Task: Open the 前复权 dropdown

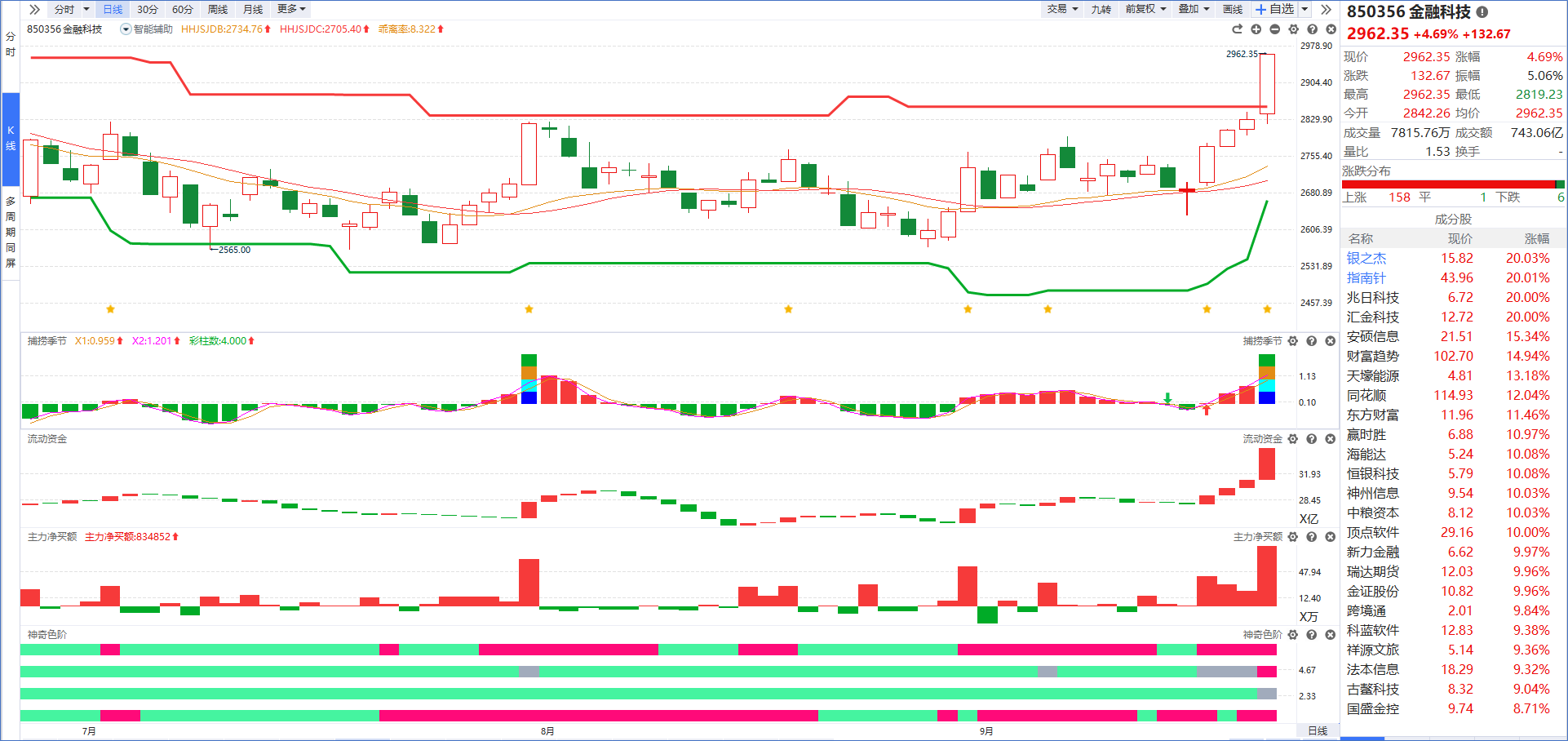Action: coord(1145,9)
